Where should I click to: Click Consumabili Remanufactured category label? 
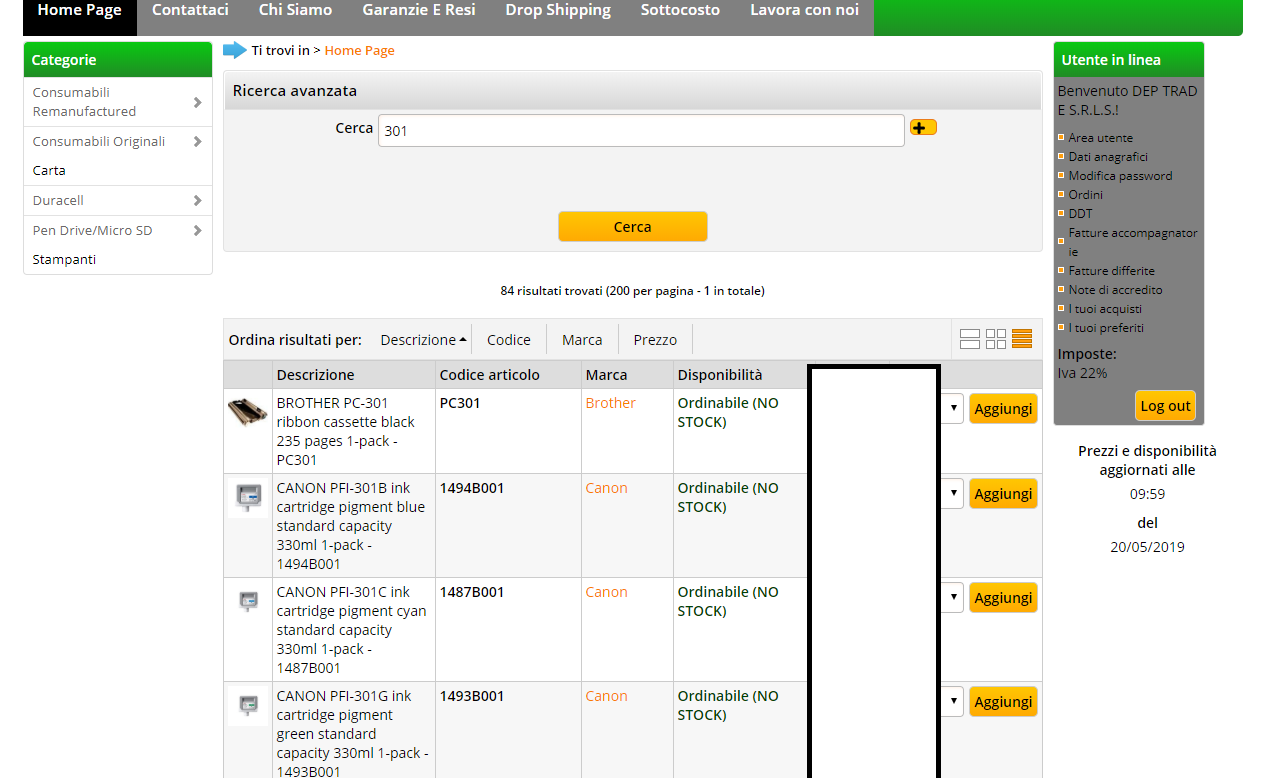[x=84, y=102]
